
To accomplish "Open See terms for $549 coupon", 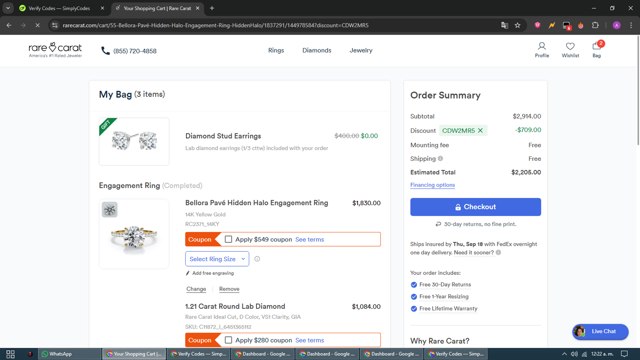I will [x=309, y=239].
